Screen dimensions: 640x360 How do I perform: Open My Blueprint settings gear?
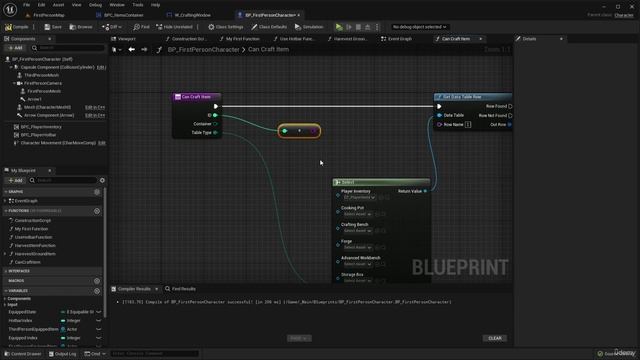click(102, 180)
